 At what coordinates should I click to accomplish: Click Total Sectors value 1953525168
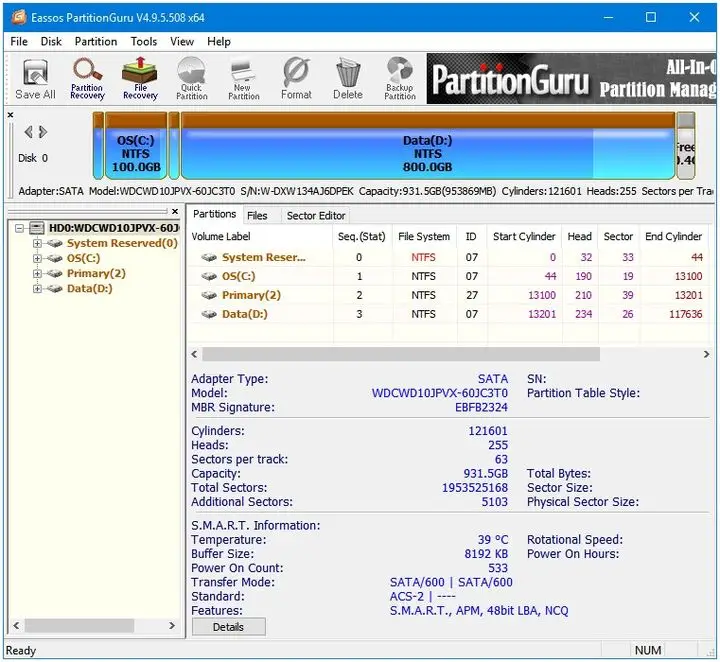coord(475,488)
